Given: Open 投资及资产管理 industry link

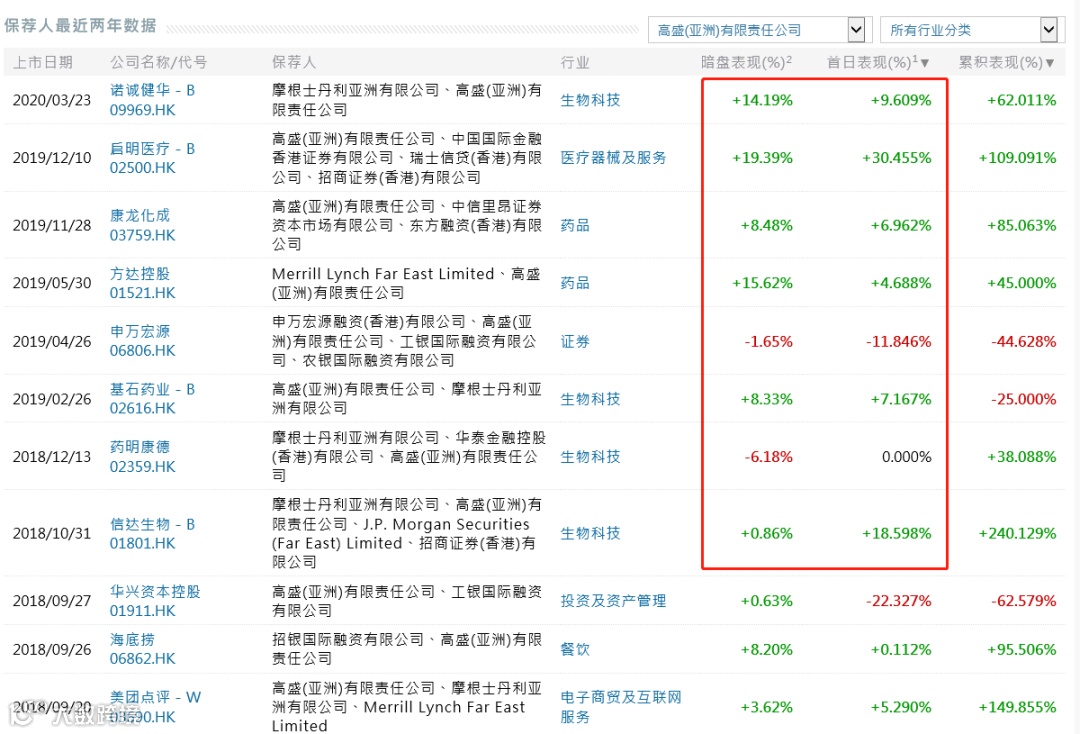Looking at the screenshot, I should tap(613, 601).
